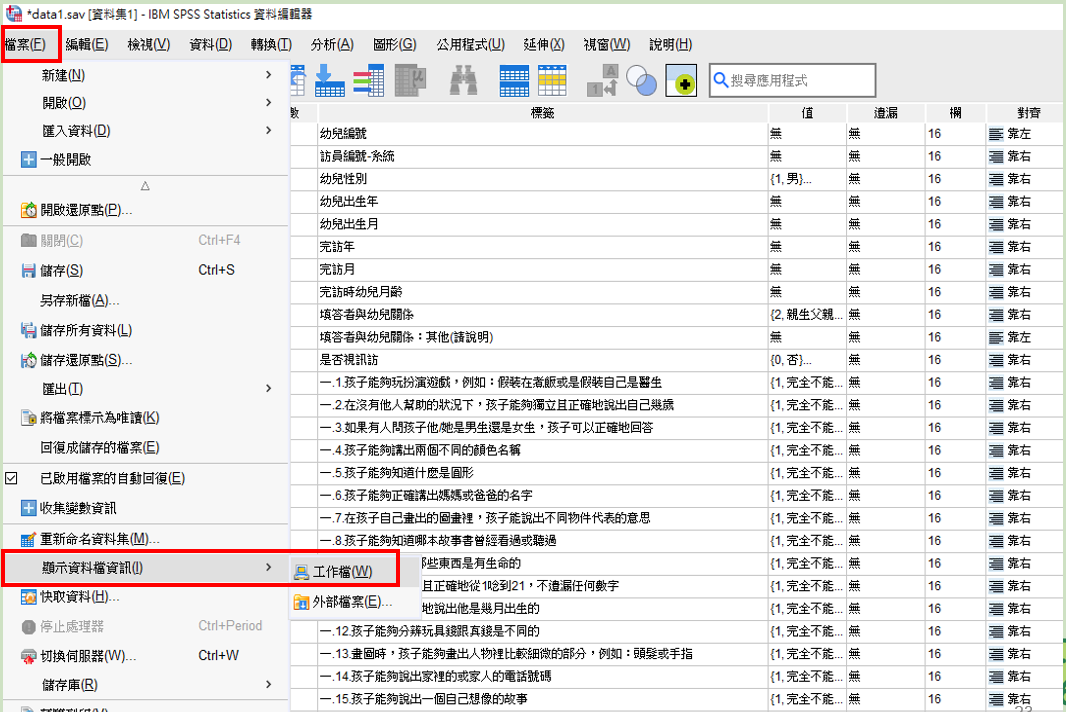
Task: Toggle 已啟用檔案的自動回復 checkbox
Action: 12,478
